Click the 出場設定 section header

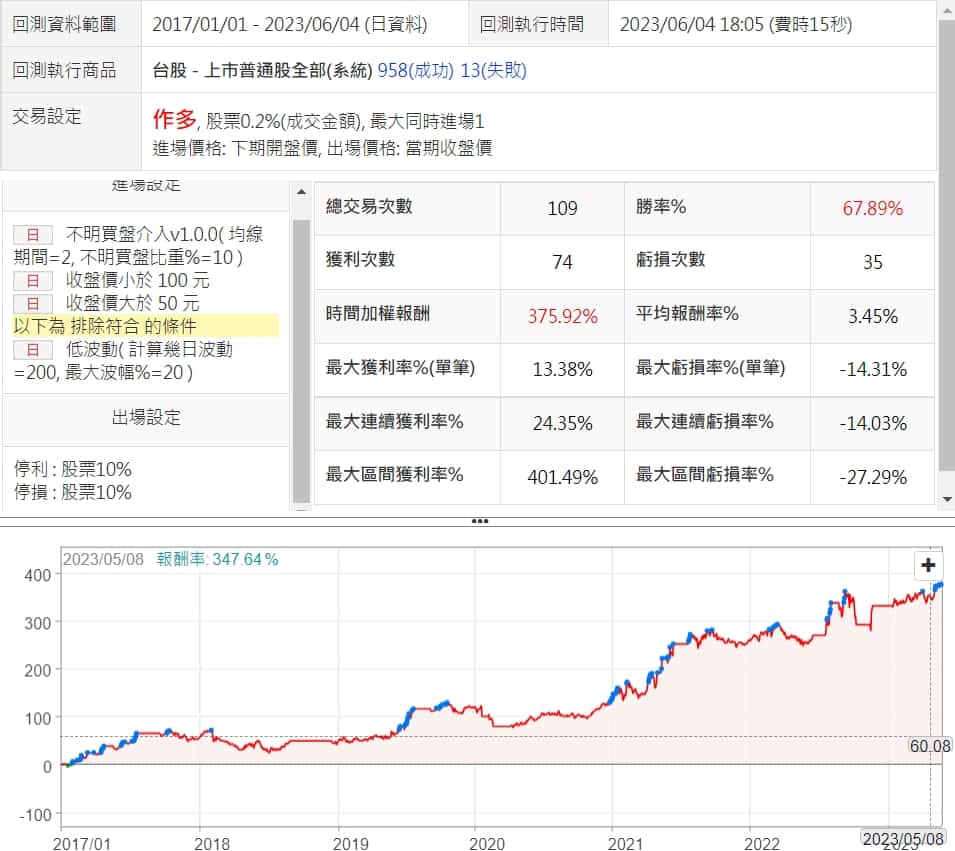coord(146,418)
